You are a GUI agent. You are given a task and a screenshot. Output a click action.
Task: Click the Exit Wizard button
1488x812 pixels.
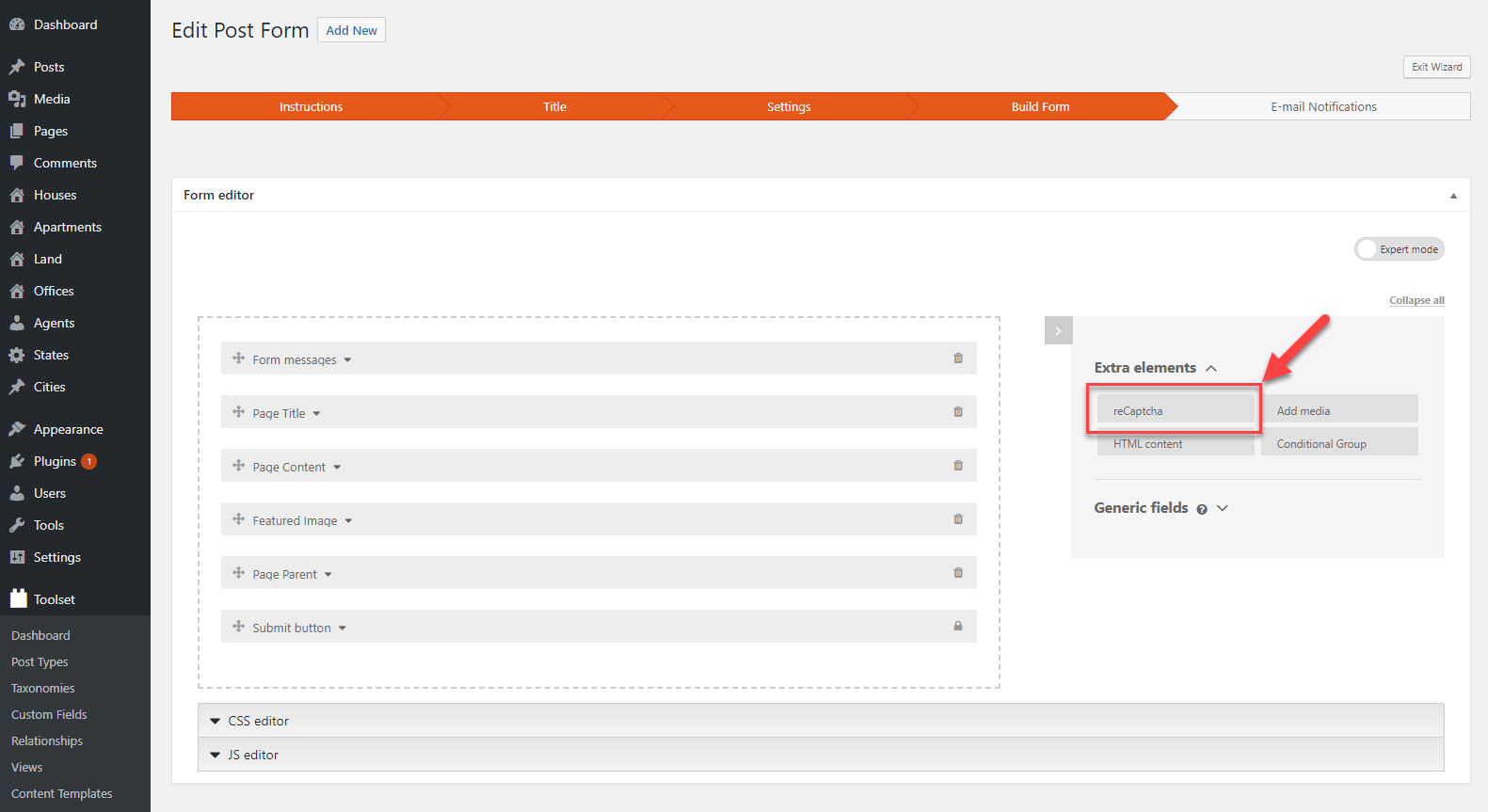pos(1436,67)
